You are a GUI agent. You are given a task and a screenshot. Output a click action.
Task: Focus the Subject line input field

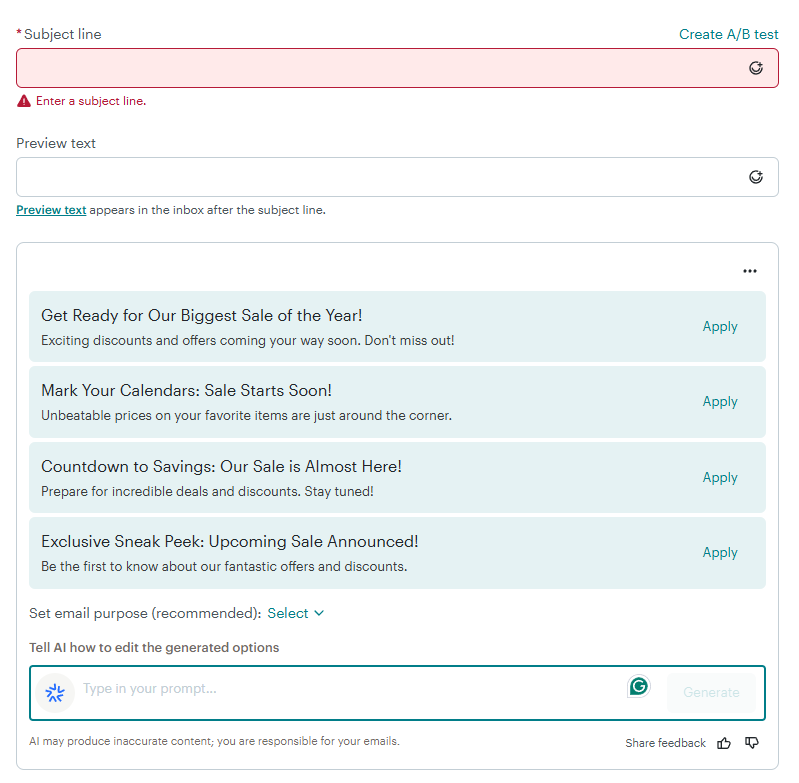[x=397, y=68]
